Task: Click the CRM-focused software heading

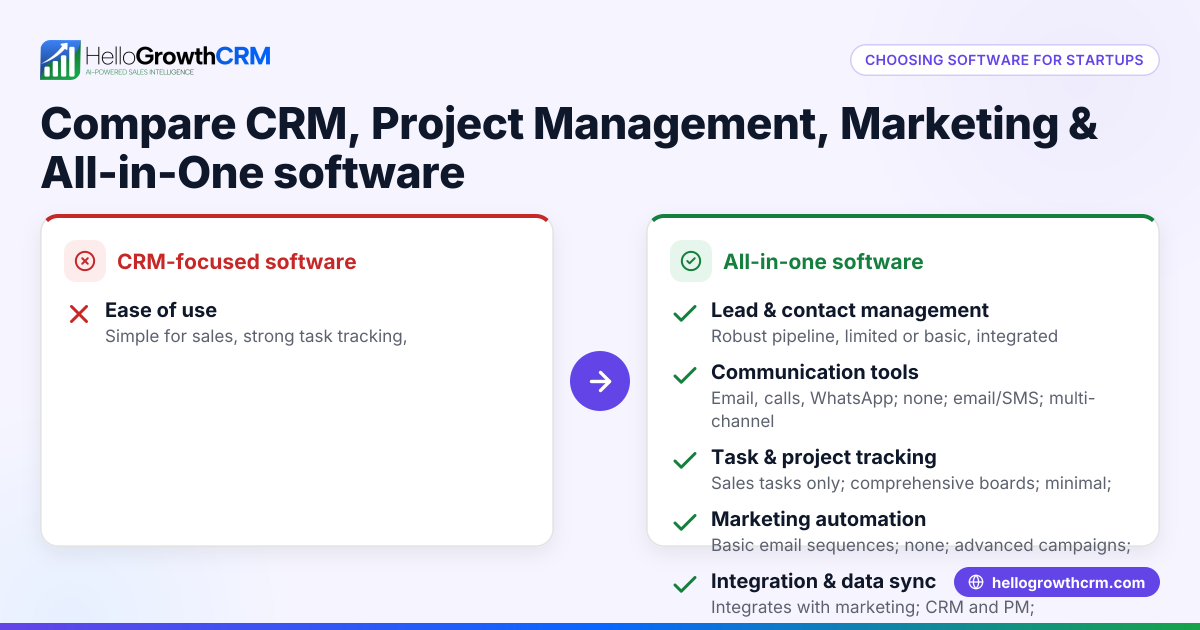Action: pos(237,262)
